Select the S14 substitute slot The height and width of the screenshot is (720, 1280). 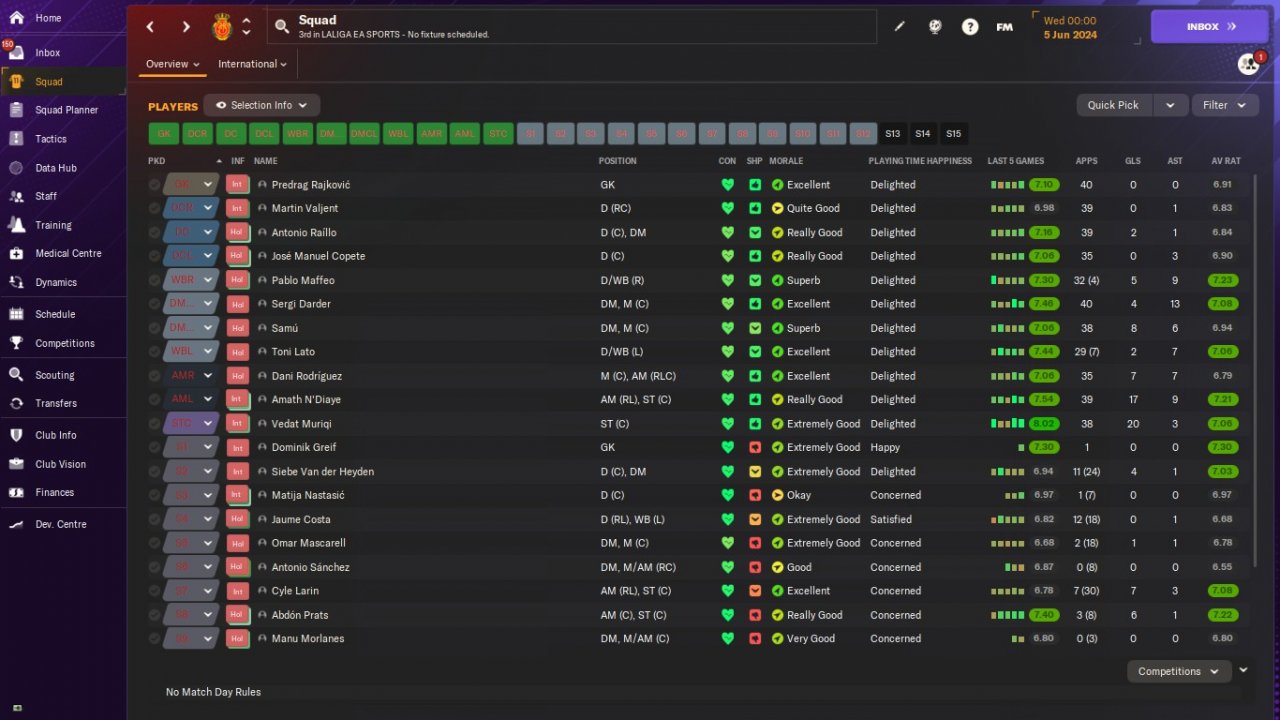click(923, 134)
